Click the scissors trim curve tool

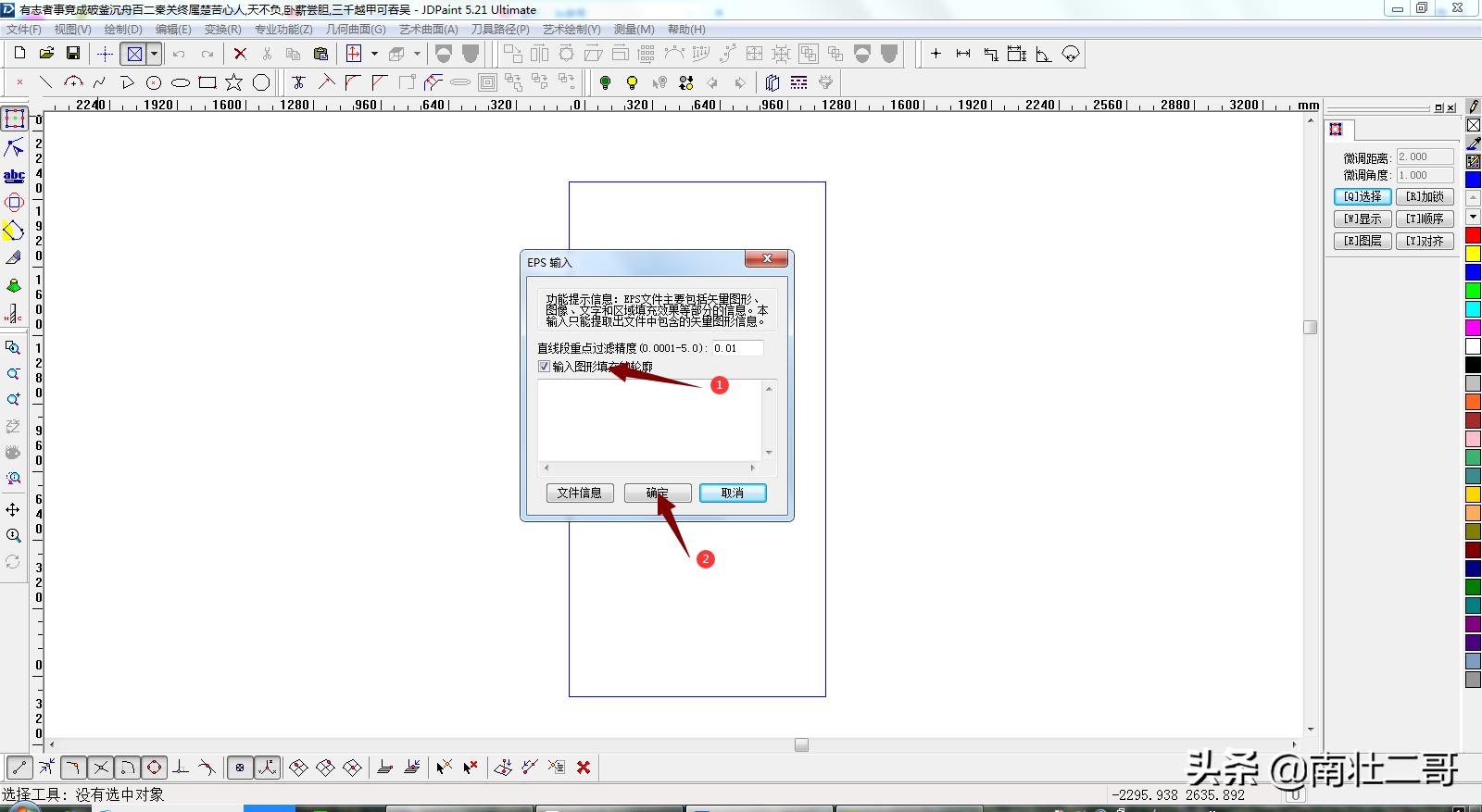click(298, 82)
